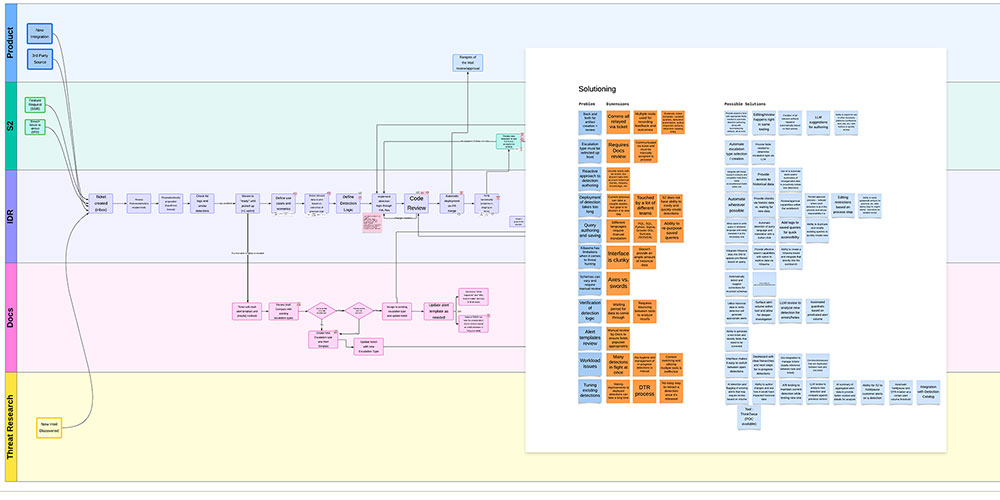
Task: Select the 'Provide access to historical data' note
Action: point(763,180)
